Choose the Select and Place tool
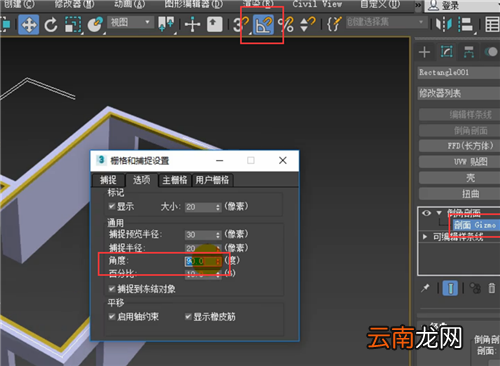500x366 pixels. [95, 25]
